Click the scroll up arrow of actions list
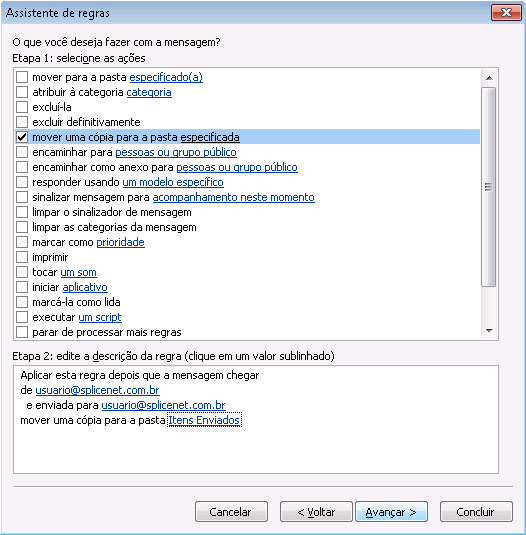Screen dimensions: 526x535 (x=489, y=78)
